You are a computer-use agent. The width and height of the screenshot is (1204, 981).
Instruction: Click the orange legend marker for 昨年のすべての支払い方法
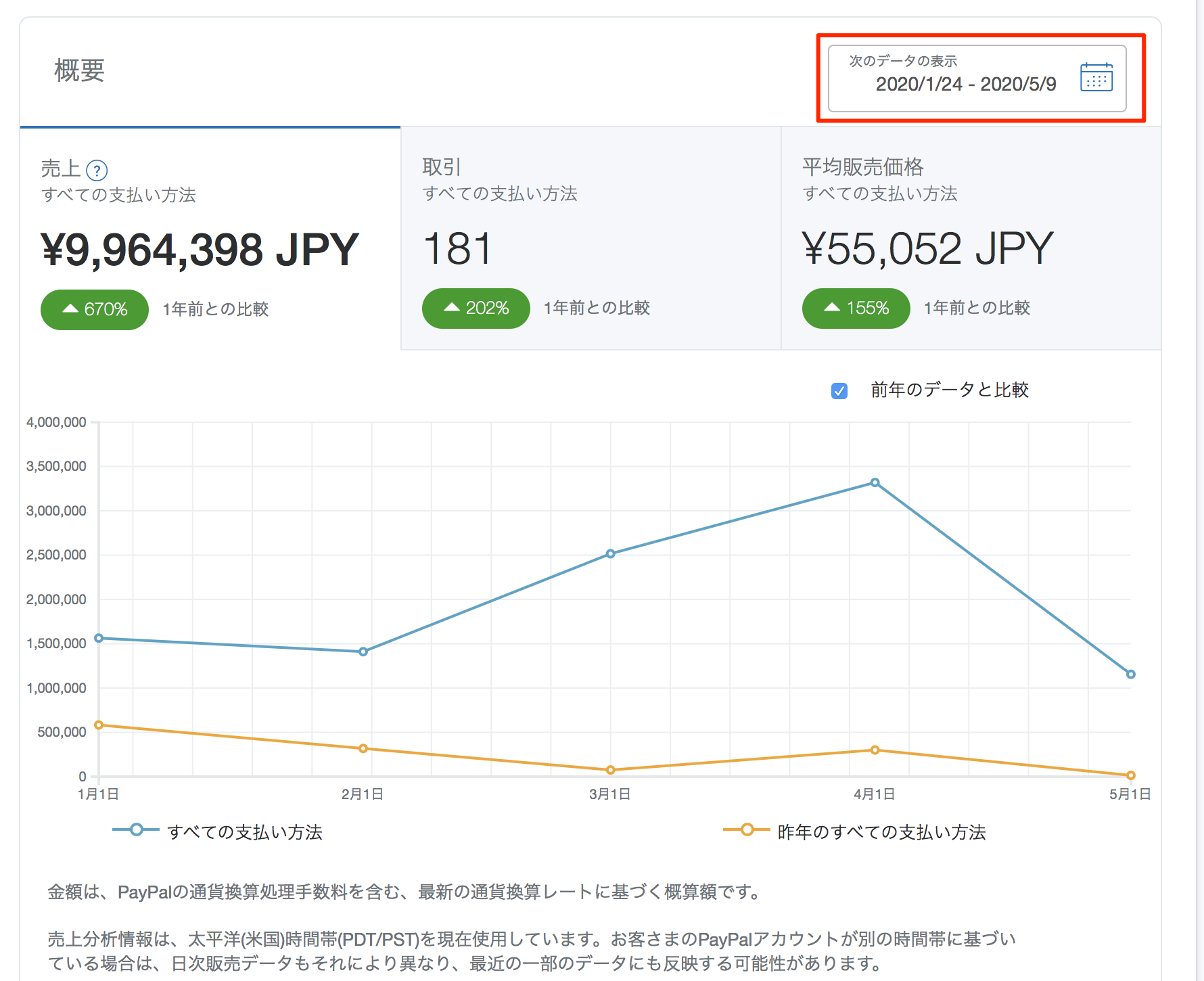tap(747, 829)
